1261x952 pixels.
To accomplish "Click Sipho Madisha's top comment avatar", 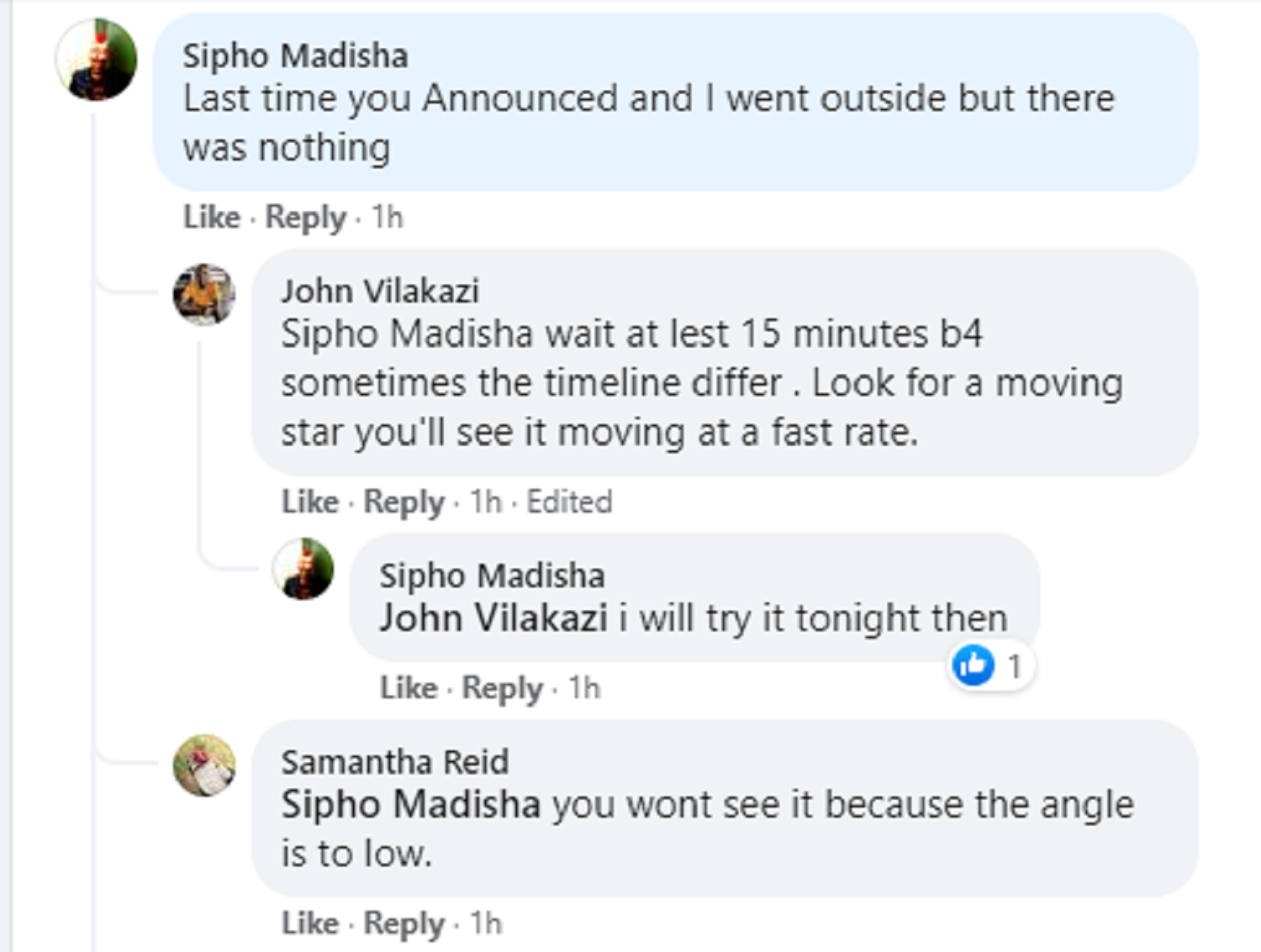I will 96,60.
